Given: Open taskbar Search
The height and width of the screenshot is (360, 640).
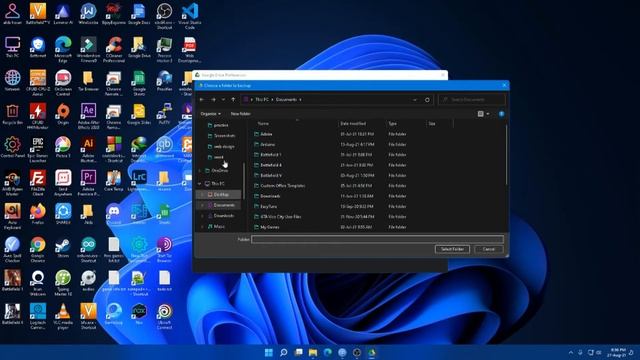Looking at the screenshot, I should coord(283,352).
